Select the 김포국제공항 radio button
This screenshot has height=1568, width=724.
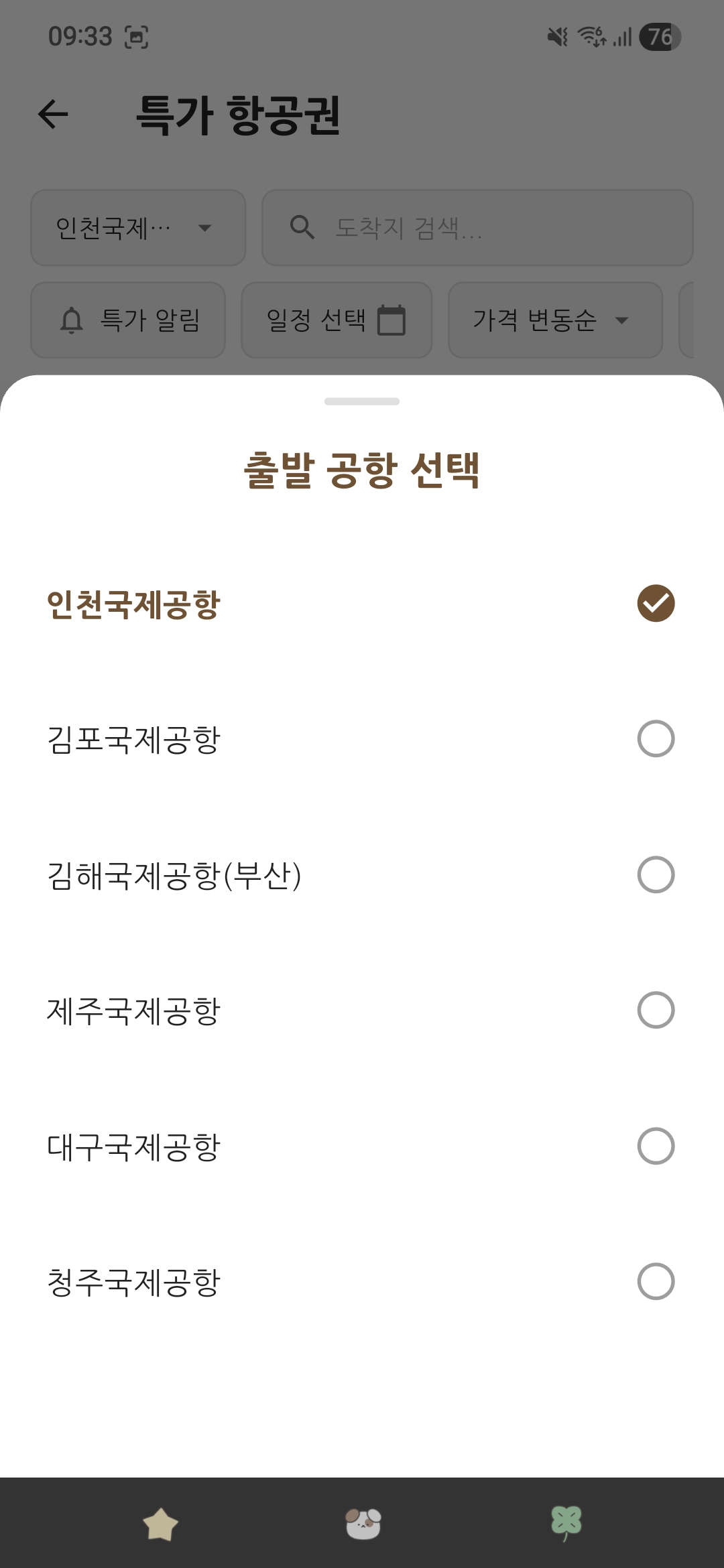click(x=656, y=738)
